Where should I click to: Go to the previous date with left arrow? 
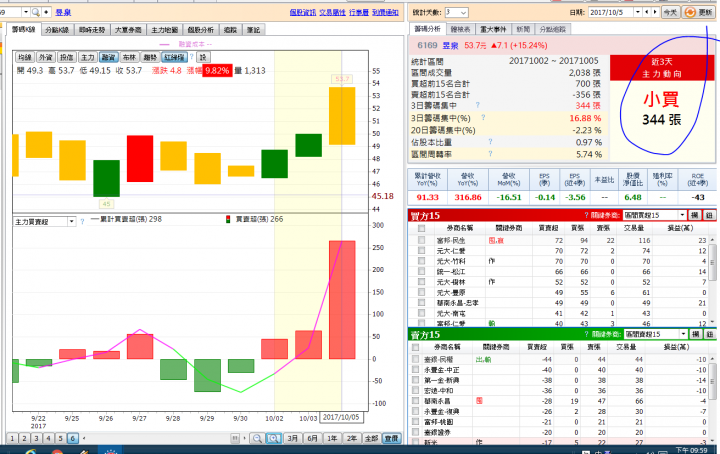(x=647, y=12)
